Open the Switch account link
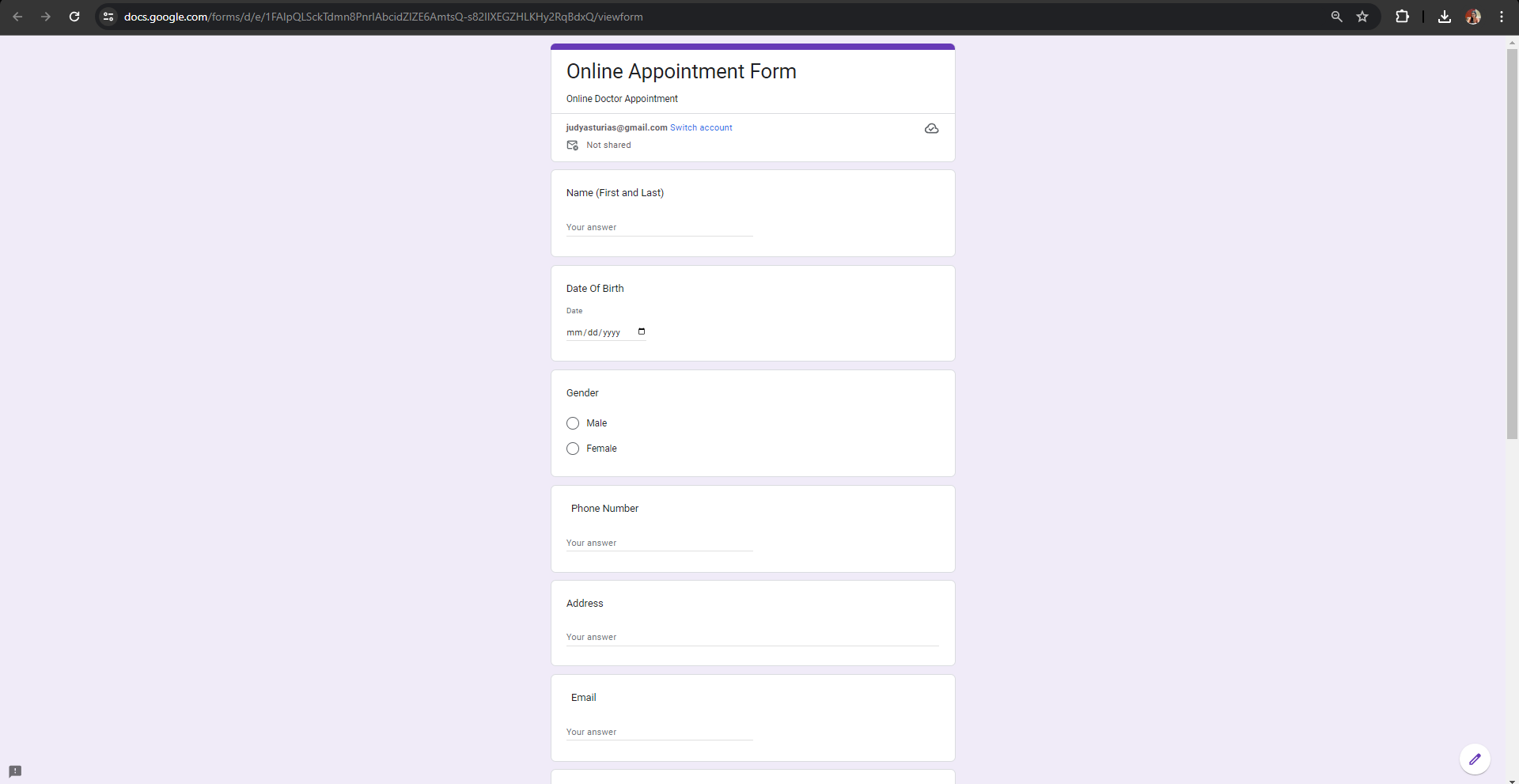 tap(701, 127)
